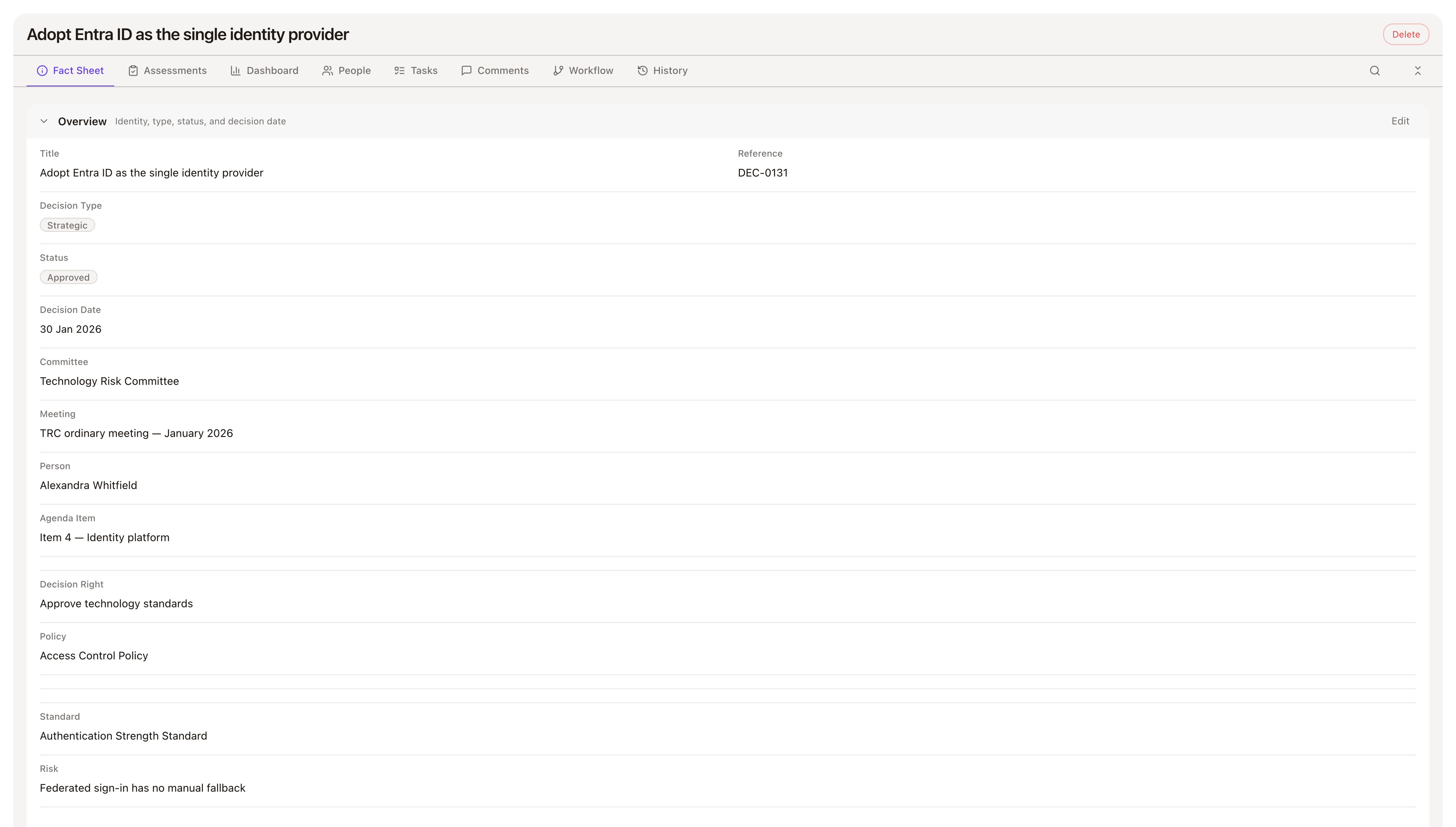Click the search magnifier icon
Screen dimensions: 1456x827
[1375, 70]
